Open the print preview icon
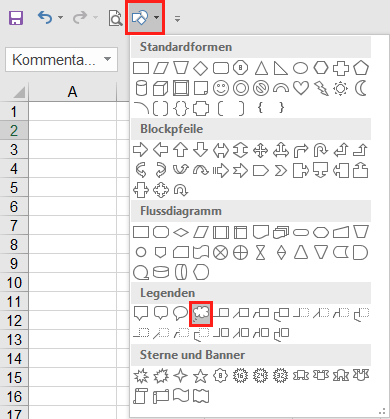This screenshot has width=390, height=419. (x=115, y=18)
